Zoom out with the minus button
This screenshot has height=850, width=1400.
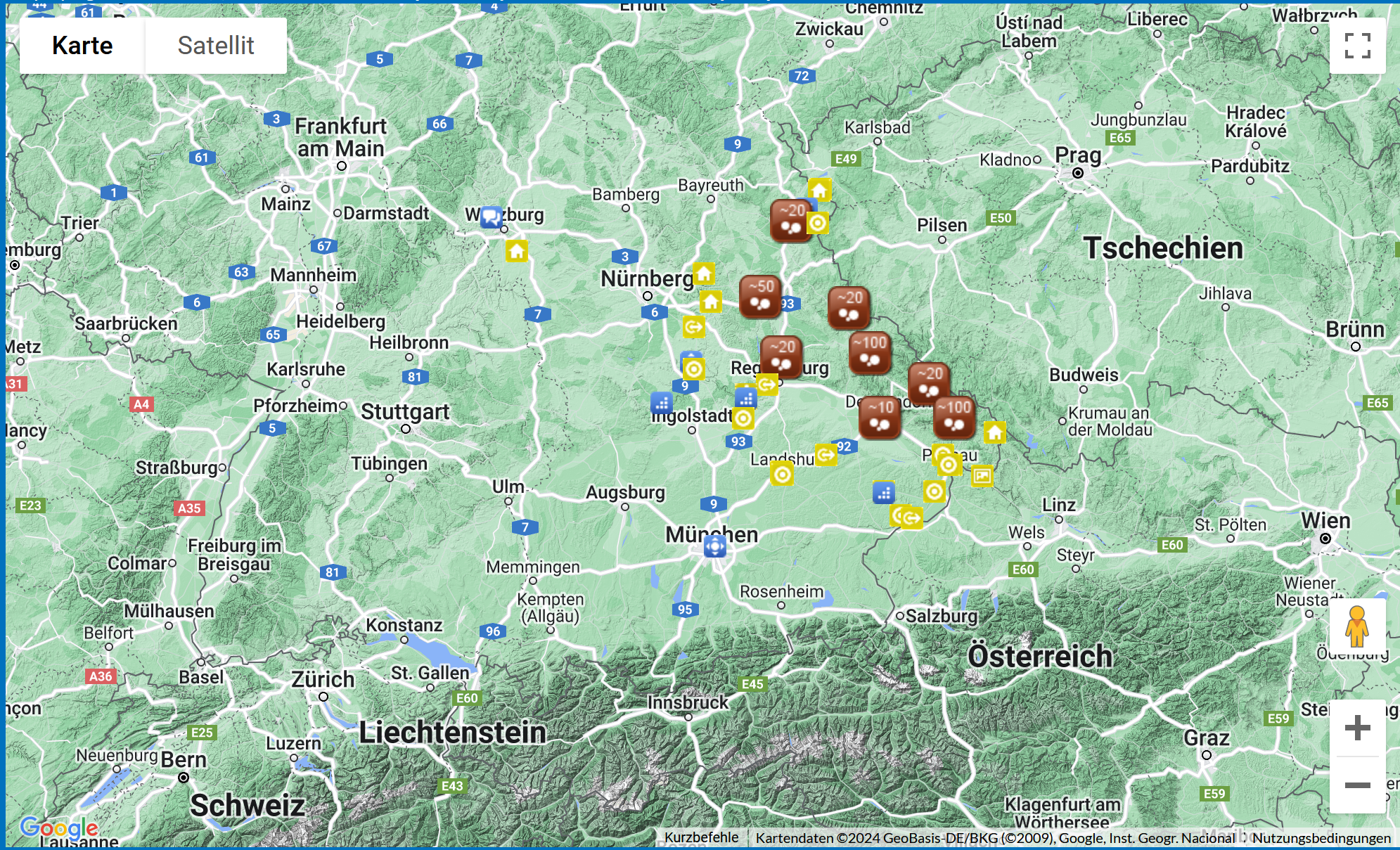click(1357, 785)
